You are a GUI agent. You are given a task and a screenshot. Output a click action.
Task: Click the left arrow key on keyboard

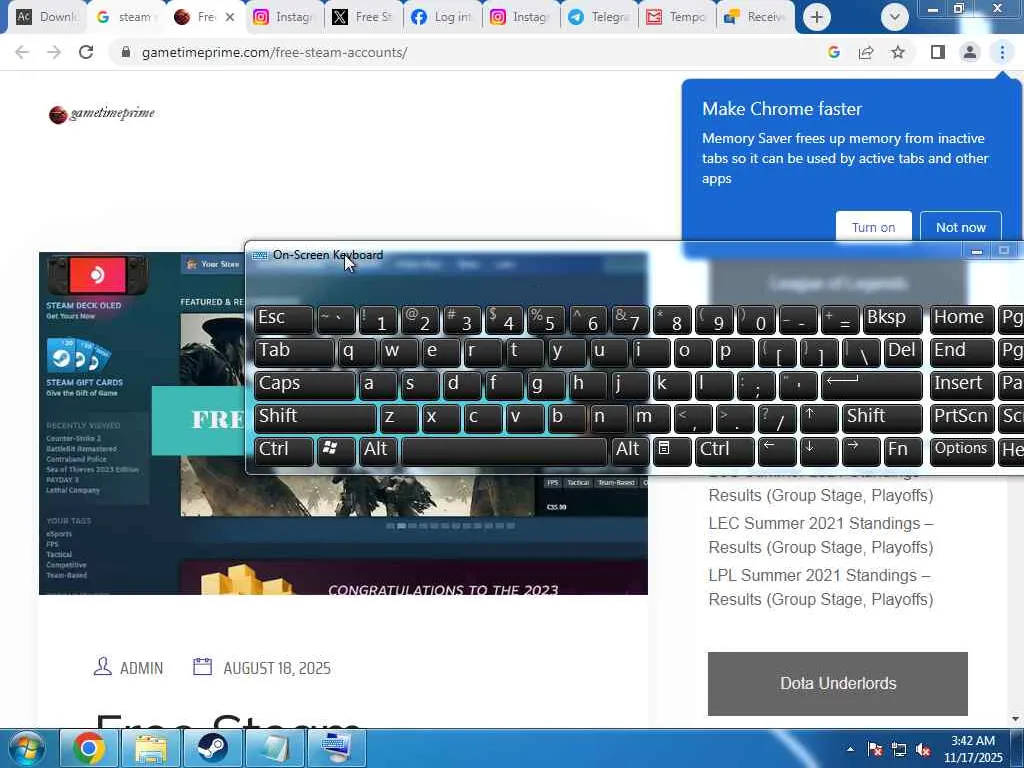[x=777, y=451]
